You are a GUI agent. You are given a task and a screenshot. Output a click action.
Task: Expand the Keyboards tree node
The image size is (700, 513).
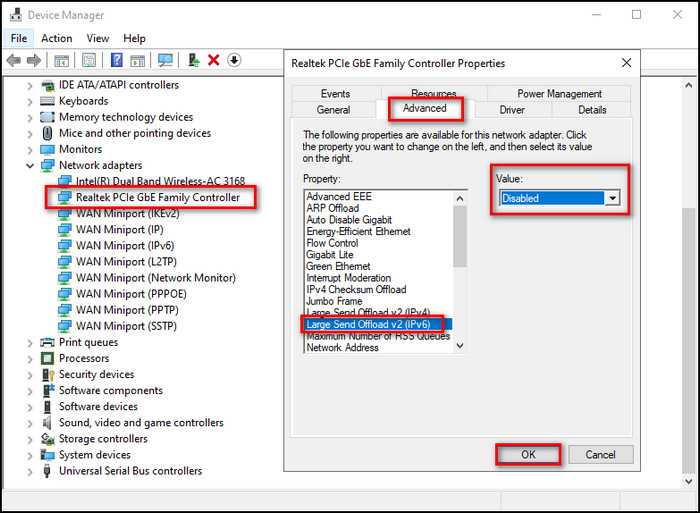click(30, 101)
